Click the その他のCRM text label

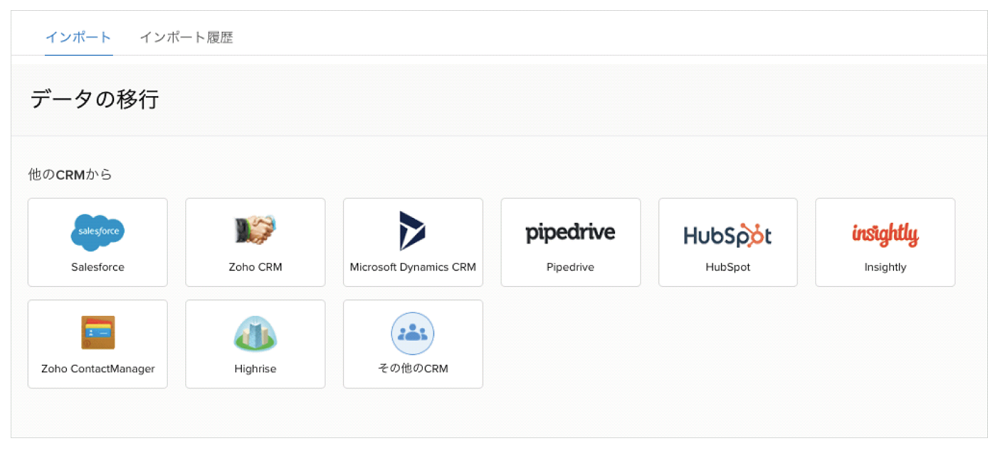[x=413, y=368]
